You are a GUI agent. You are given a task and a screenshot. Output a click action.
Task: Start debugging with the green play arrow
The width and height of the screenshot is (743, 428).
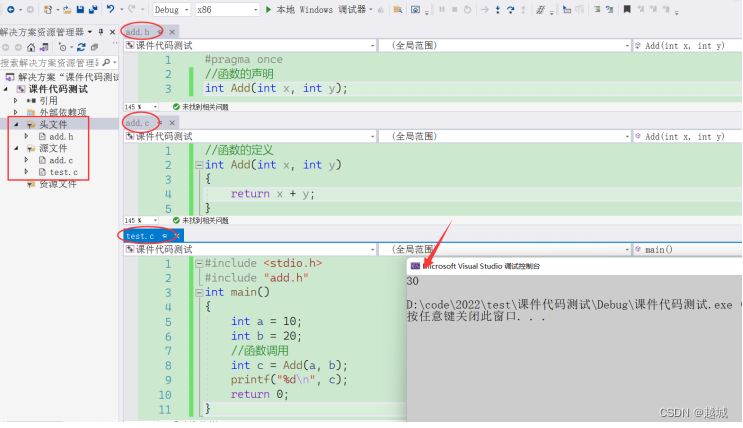click(x=268, y=9)
